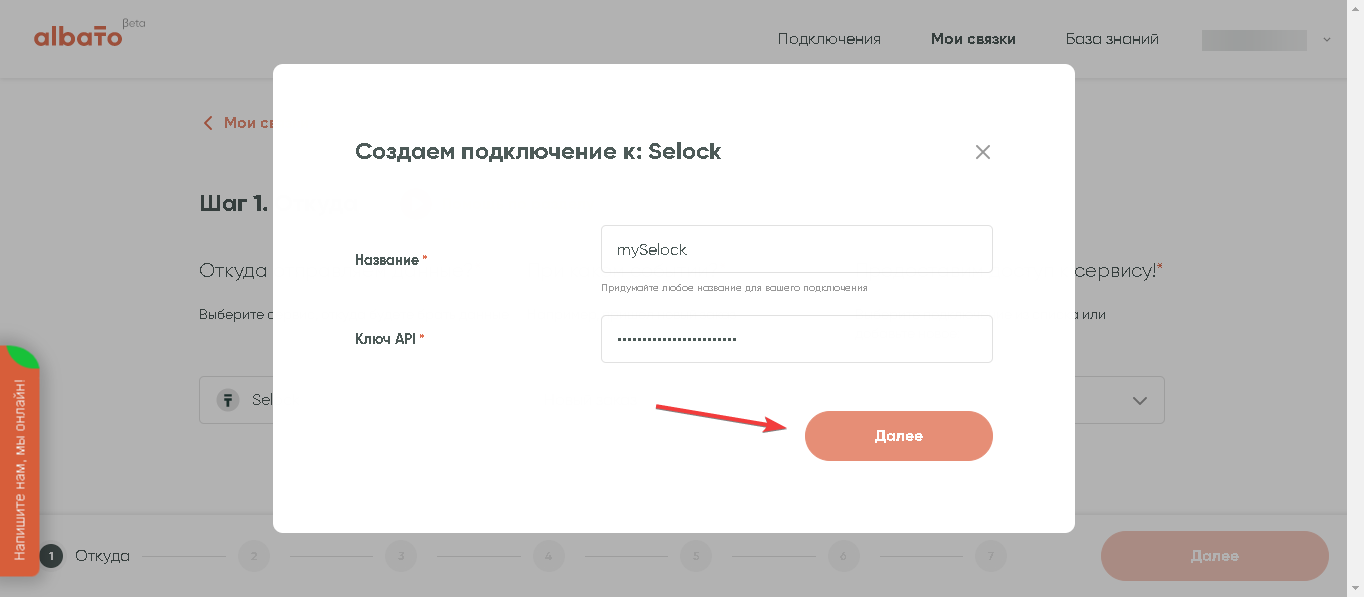The image size is (1364, 597).
Task: Select step 7 in progress bar
Action: (x=990, y=556)
